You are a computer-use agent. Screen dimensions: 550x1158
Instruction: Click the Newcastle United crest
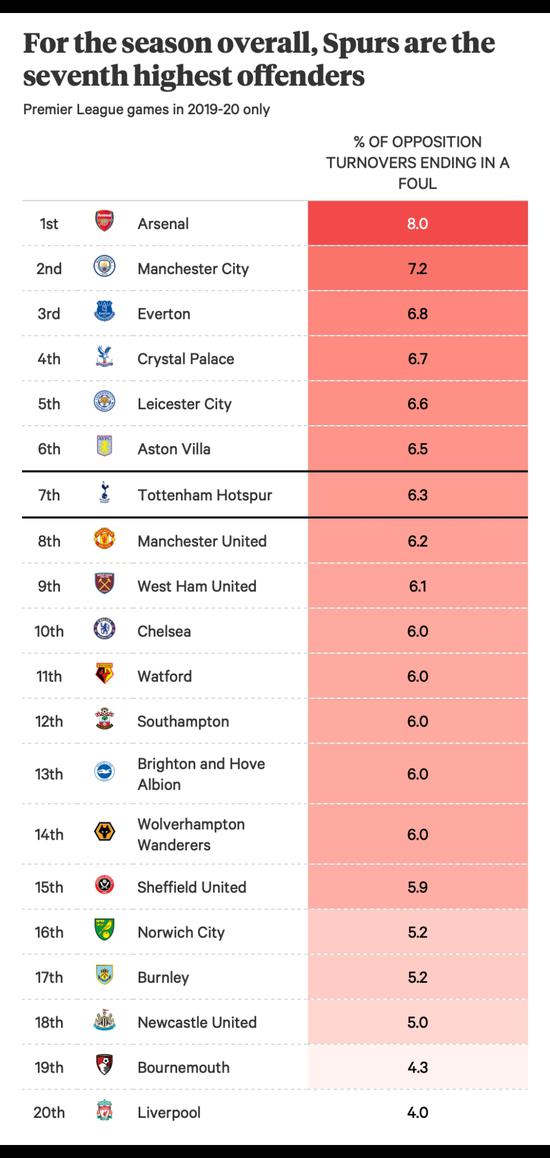click(105, 1021)
